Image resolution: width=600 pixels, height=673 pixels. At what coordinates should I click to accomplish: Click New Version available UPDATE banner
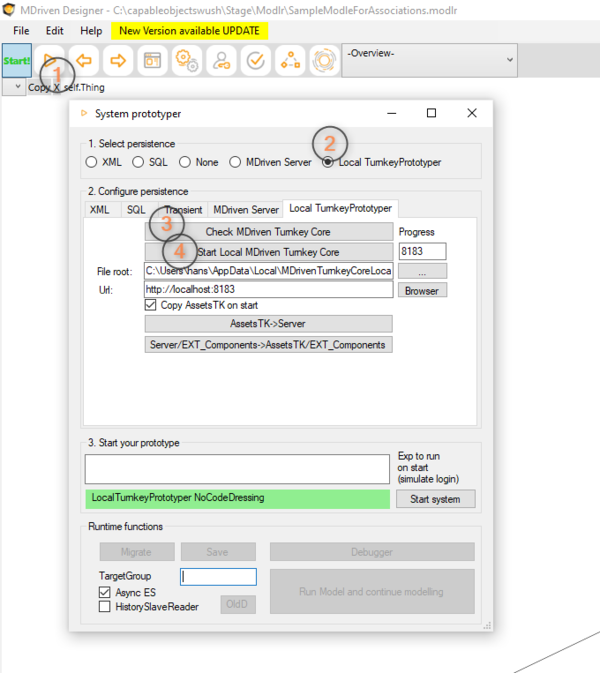click(189, 31)
